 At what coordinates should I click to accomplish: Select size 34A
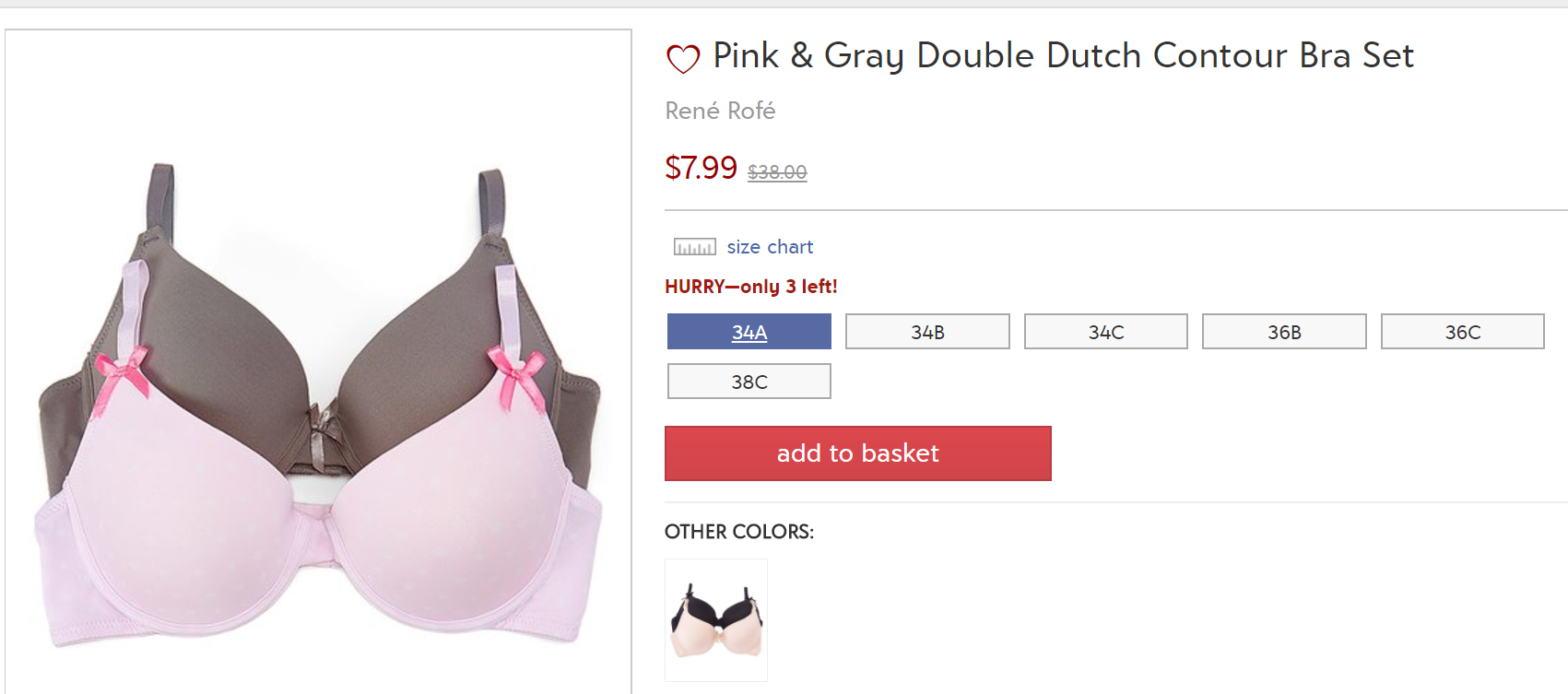point(749,332)
